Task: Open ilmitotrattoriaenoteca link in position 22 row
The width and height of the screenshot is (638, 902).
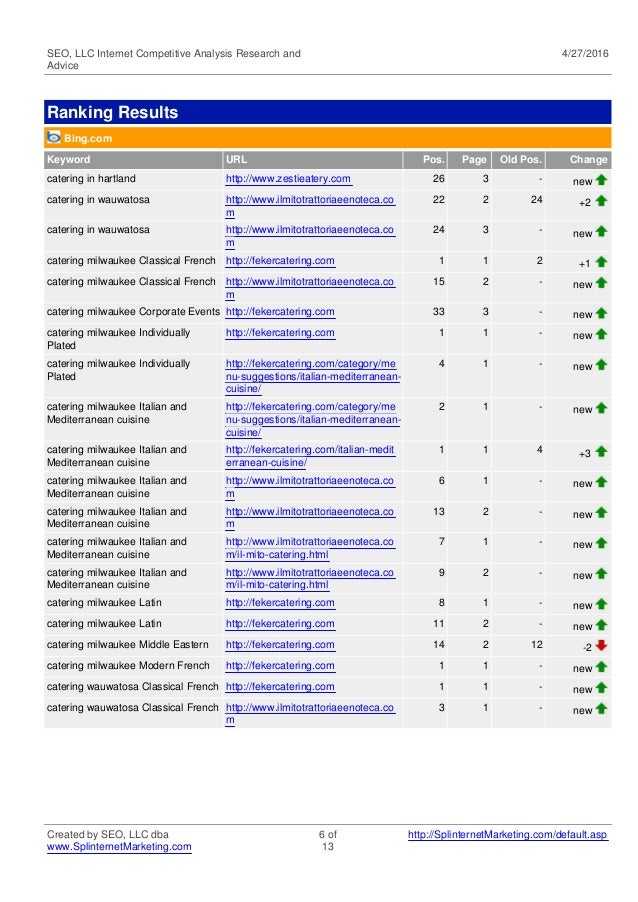Action: coord(310,206)
